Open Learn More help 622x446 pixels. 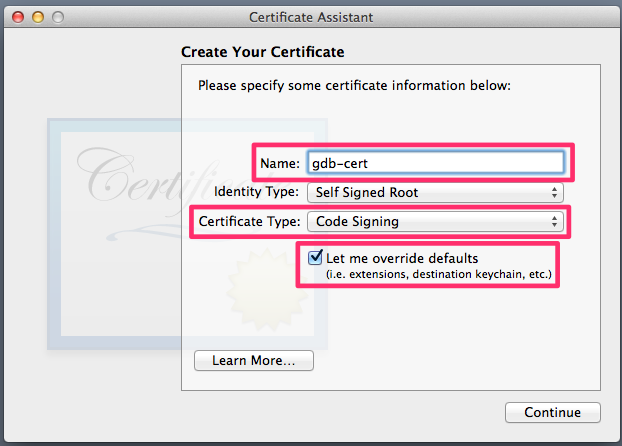pos(254,360)
